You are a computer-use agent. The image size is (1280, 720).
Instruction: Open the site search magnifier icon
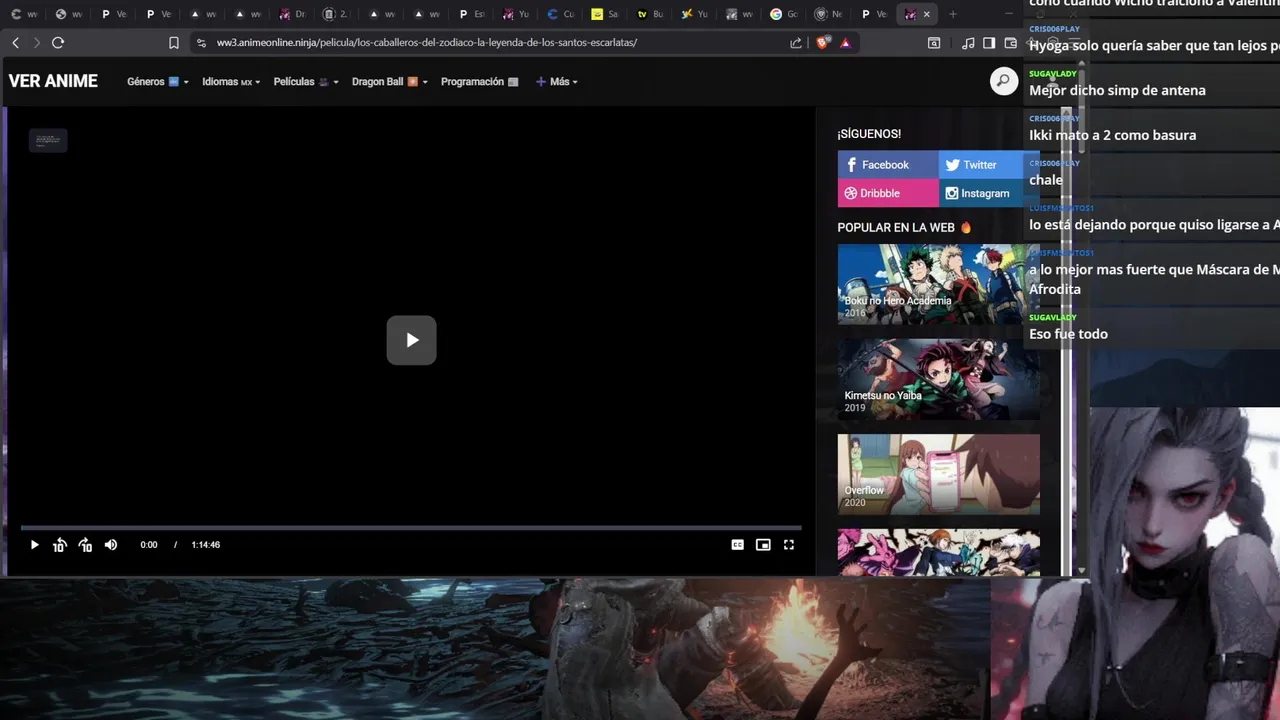(x=1003, y=81)
